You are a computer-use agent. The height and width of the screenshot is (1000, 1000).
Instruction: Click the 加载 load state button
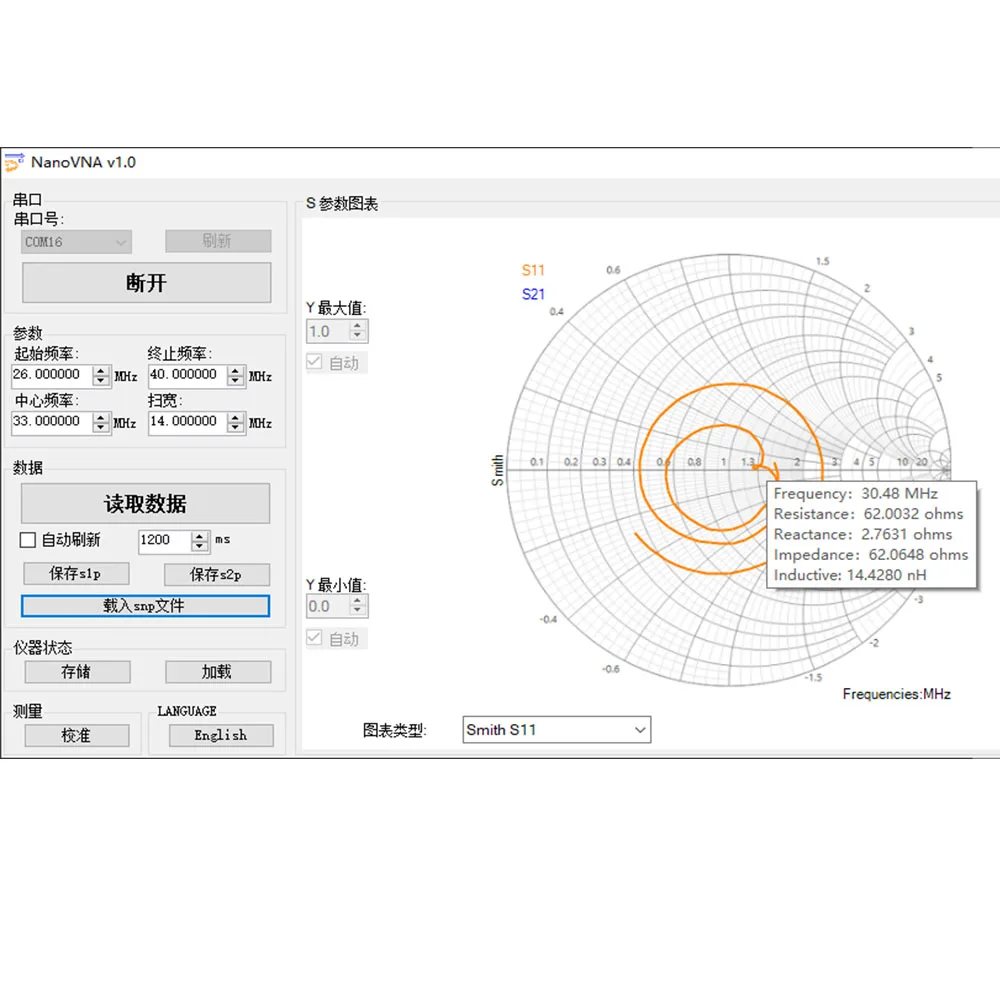coord(218,672)
